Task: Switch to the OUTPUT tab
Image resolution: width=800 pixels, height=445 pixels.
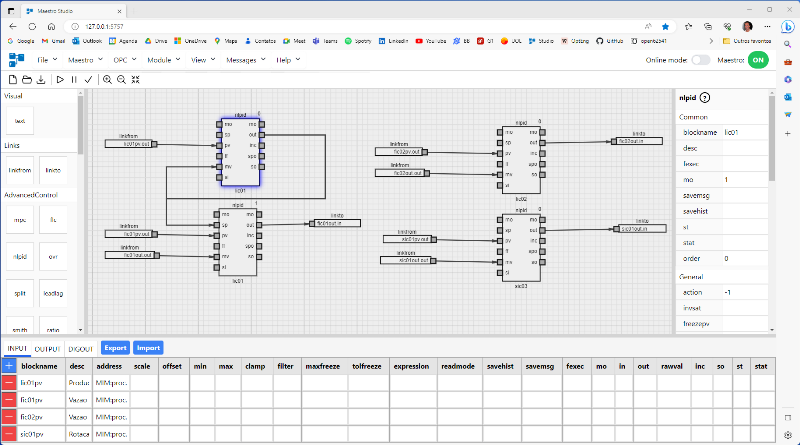Action: 47,349
